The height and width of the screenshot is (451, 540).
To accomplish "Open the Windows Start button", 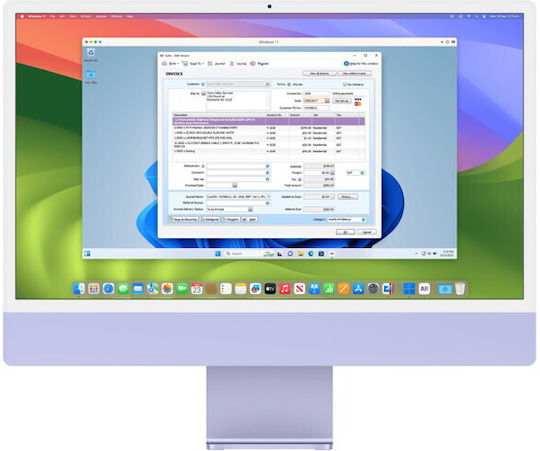I will point(218,254).
